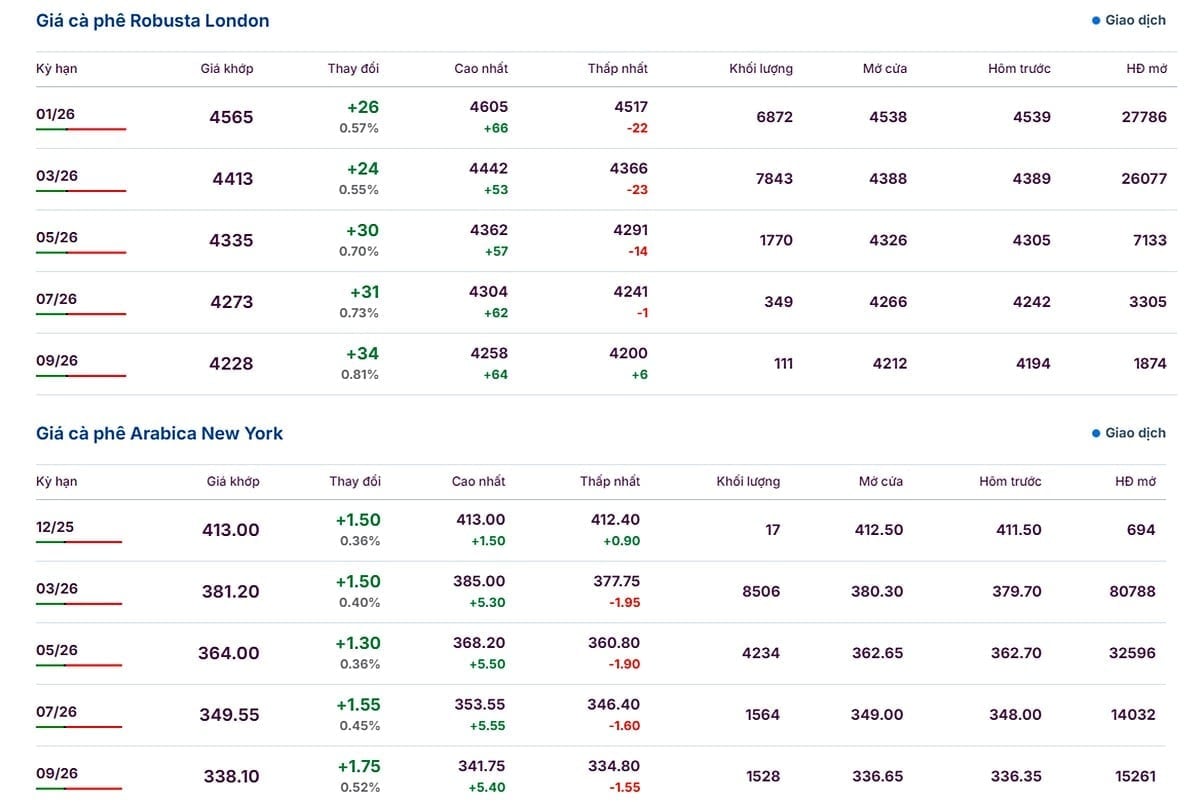Click the range bar under Arabica 12/25
Screen dimensions: 1200x802
click(79, 542)
